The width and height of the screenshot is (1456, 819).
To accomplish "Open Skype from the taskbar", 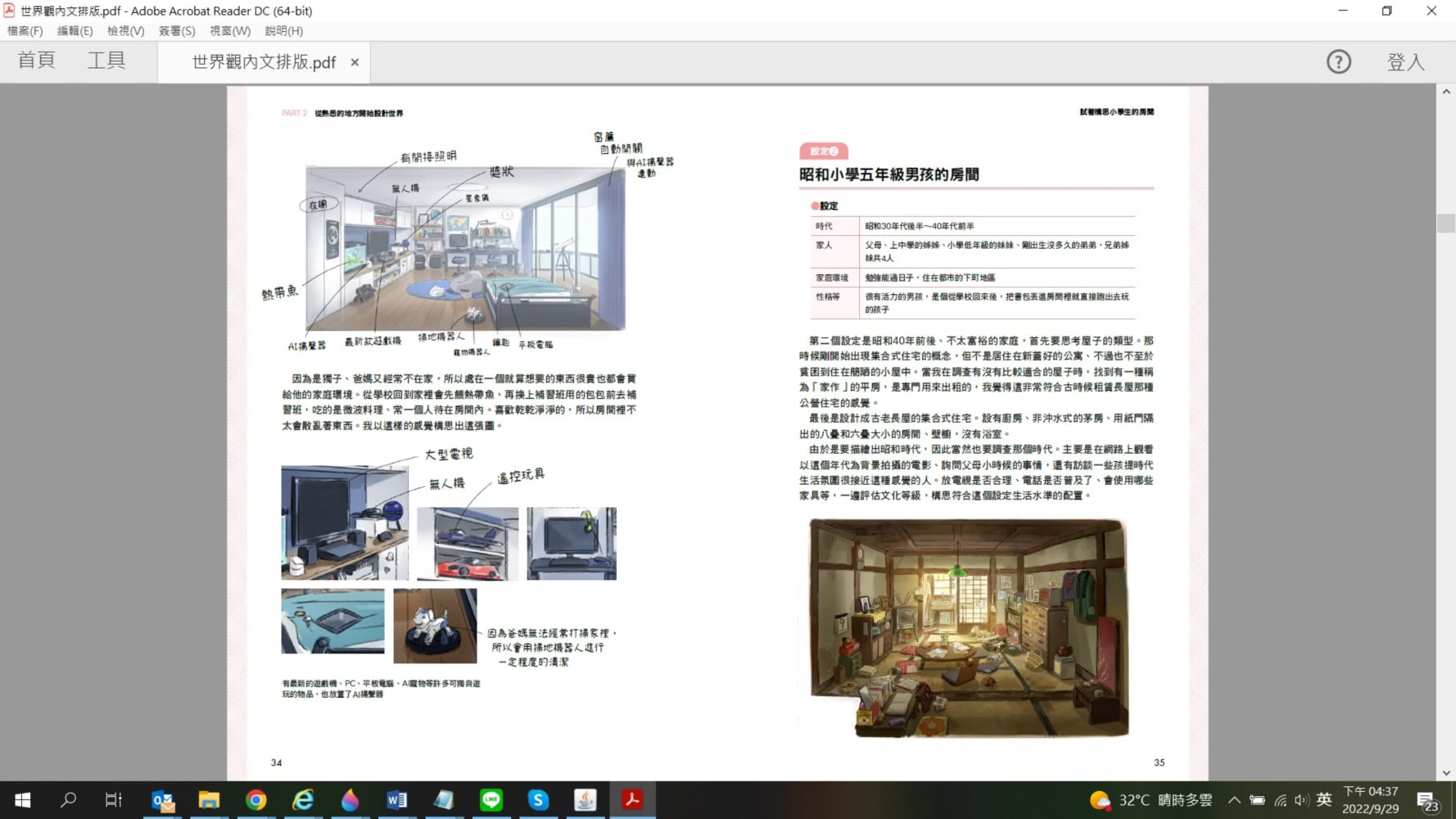I will [538, 800].
